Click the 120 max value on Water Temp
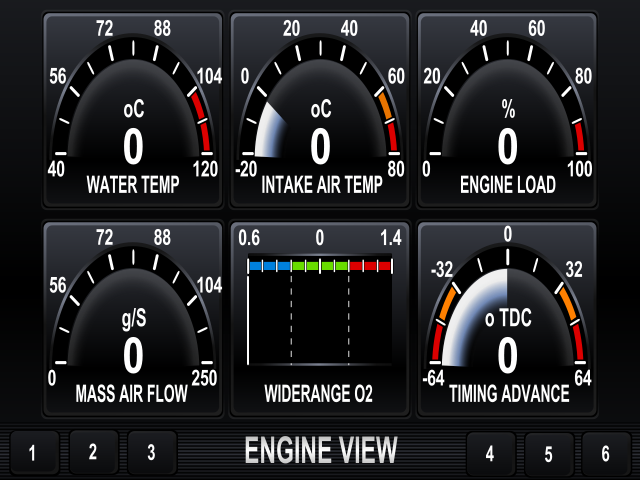Viewport: 640px width, 480px height. click(205, 169)
